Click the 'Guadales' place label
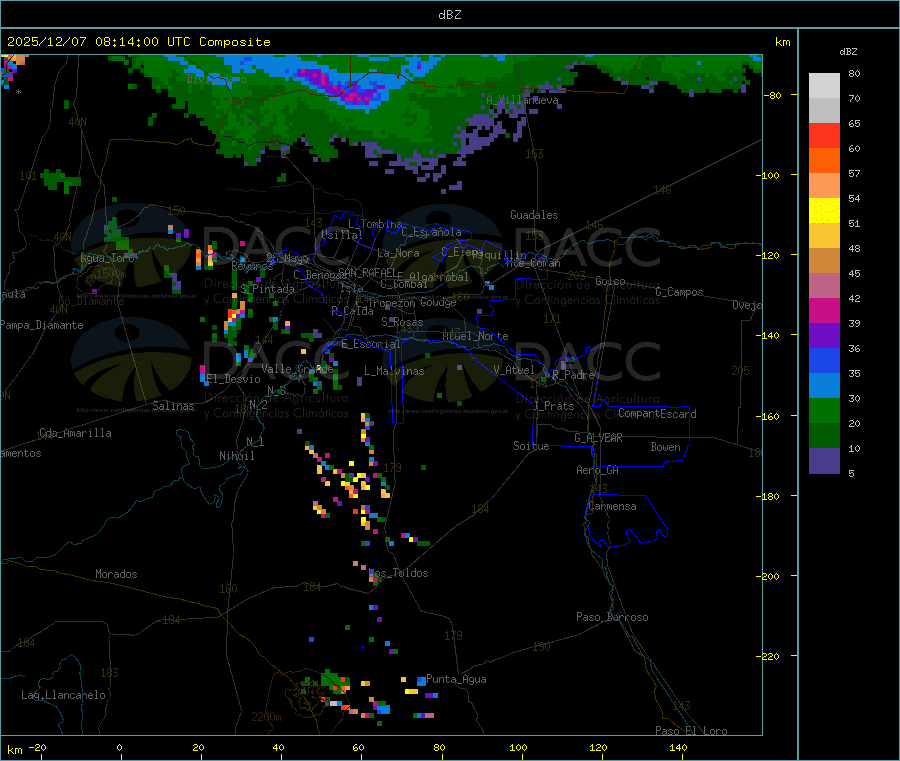 (x=534, y=215)
